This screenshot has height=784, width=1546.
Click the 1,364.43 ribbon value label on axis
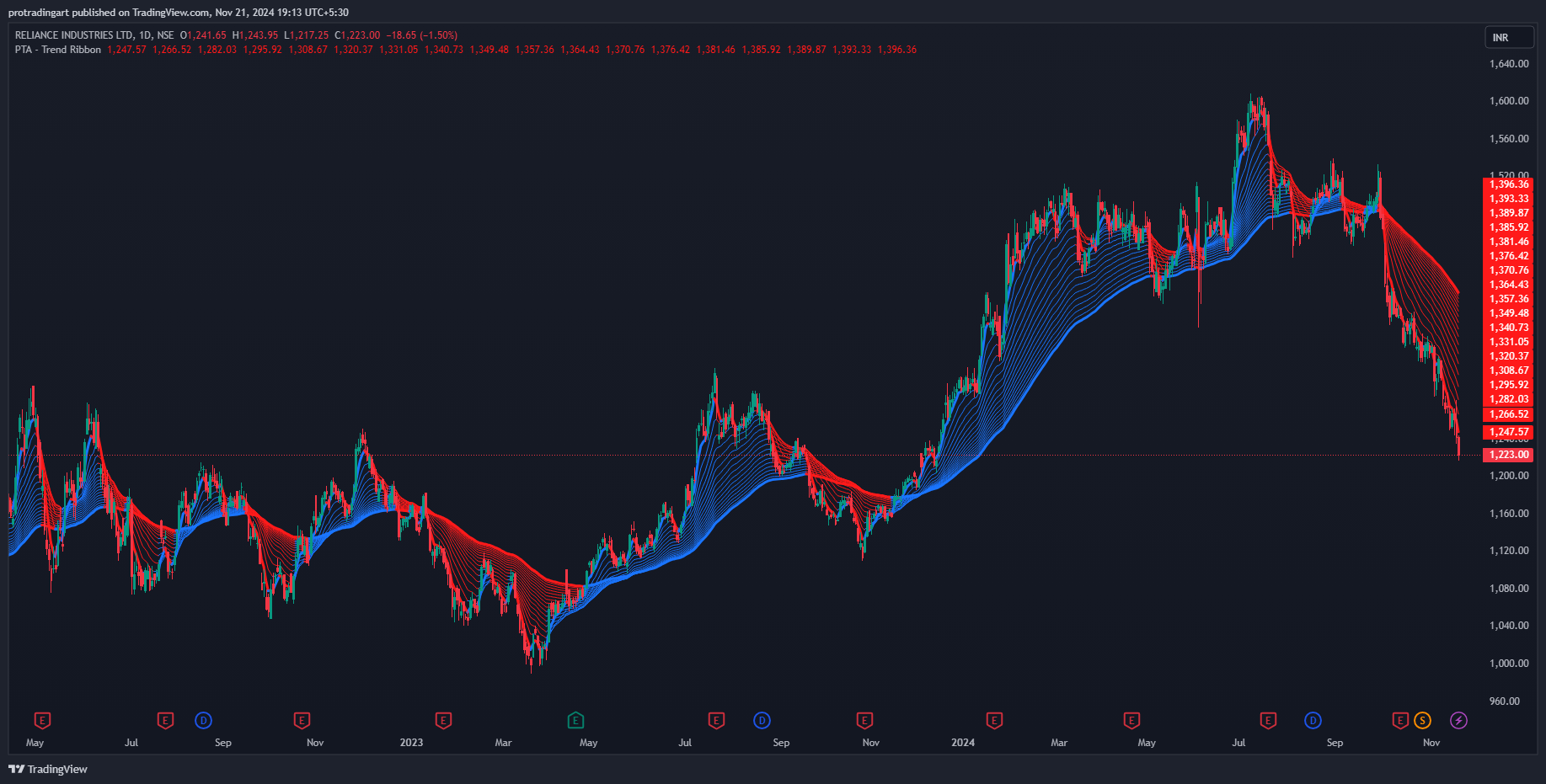[x=1508, y=285]
